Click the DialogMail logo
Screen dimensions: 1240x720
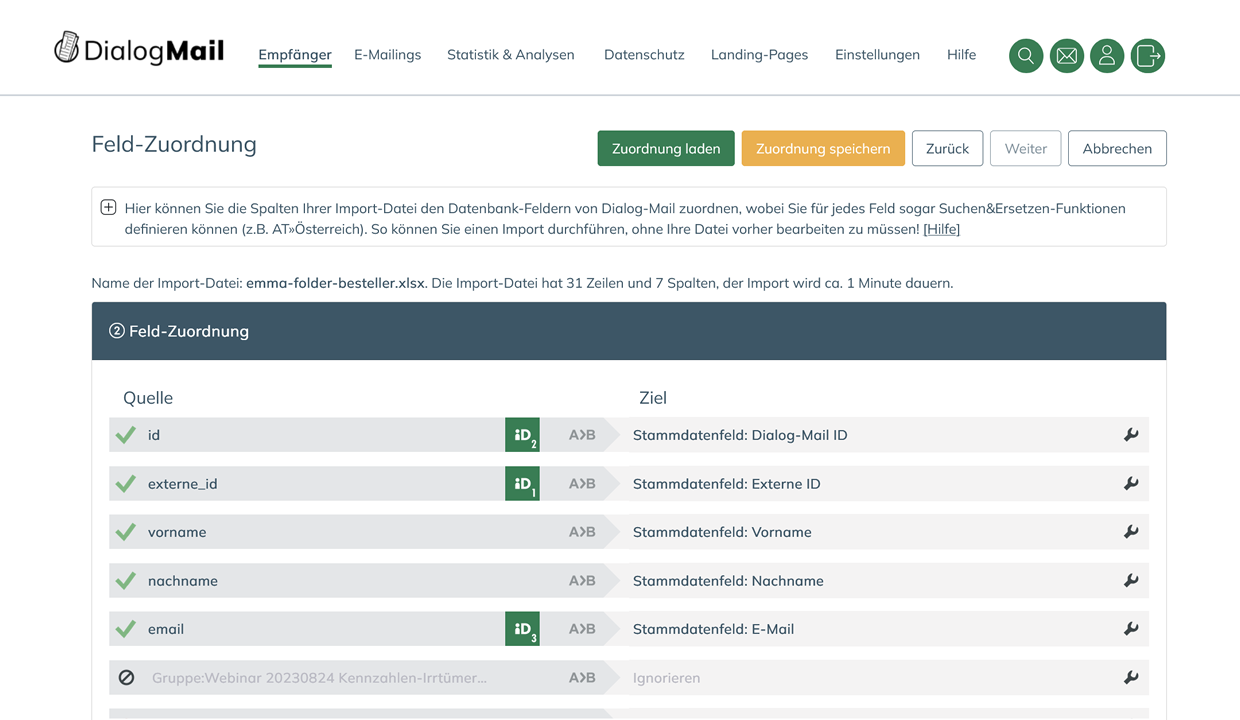click(139, 49)
